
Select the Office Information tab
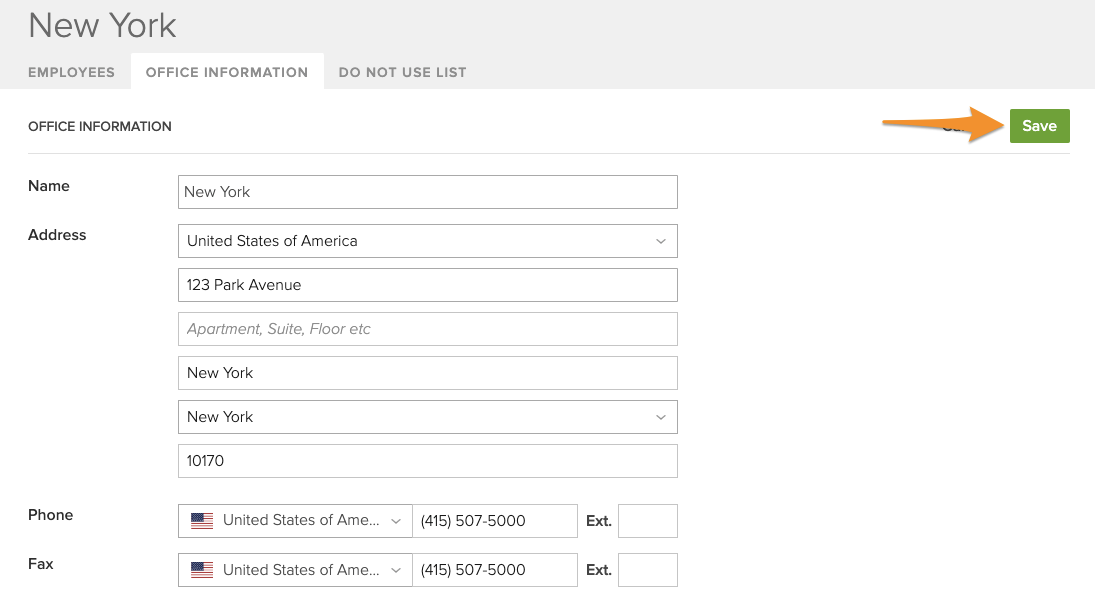point(227,72)
